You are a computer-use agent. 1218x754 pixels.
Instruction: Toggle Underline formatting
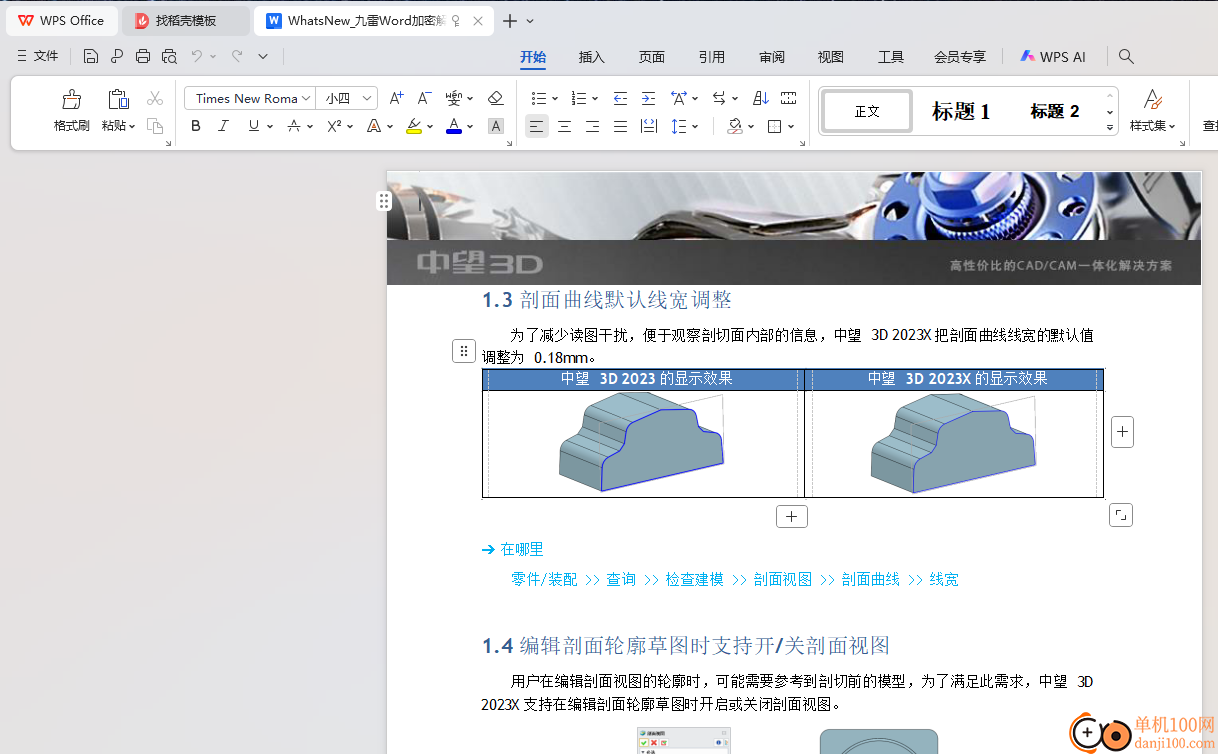253,126
